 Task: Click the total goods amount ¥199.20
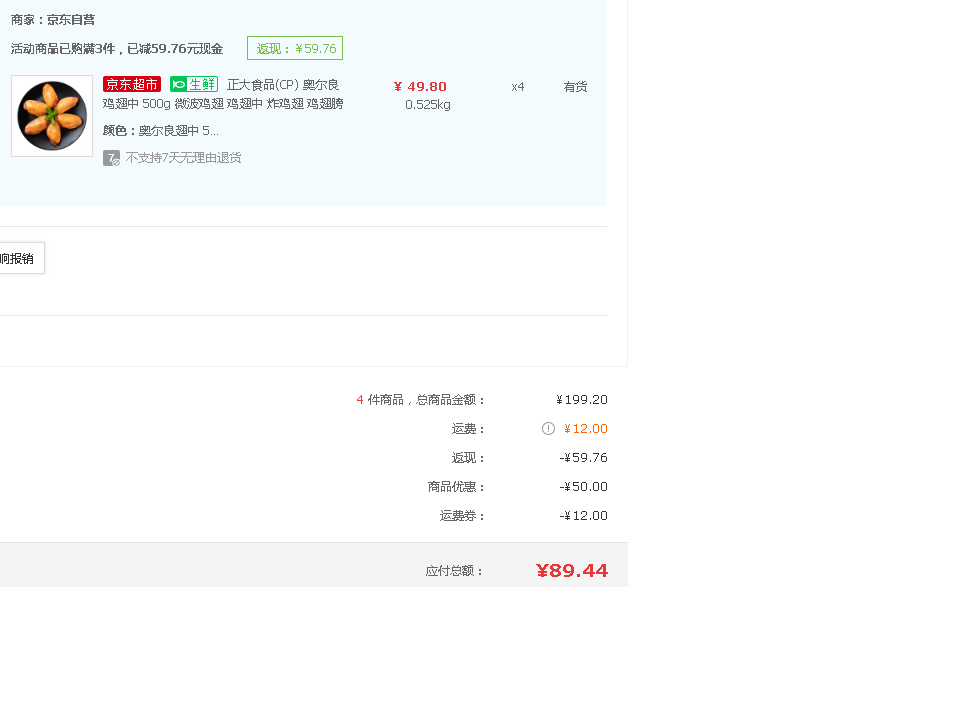tap(582, 400)
